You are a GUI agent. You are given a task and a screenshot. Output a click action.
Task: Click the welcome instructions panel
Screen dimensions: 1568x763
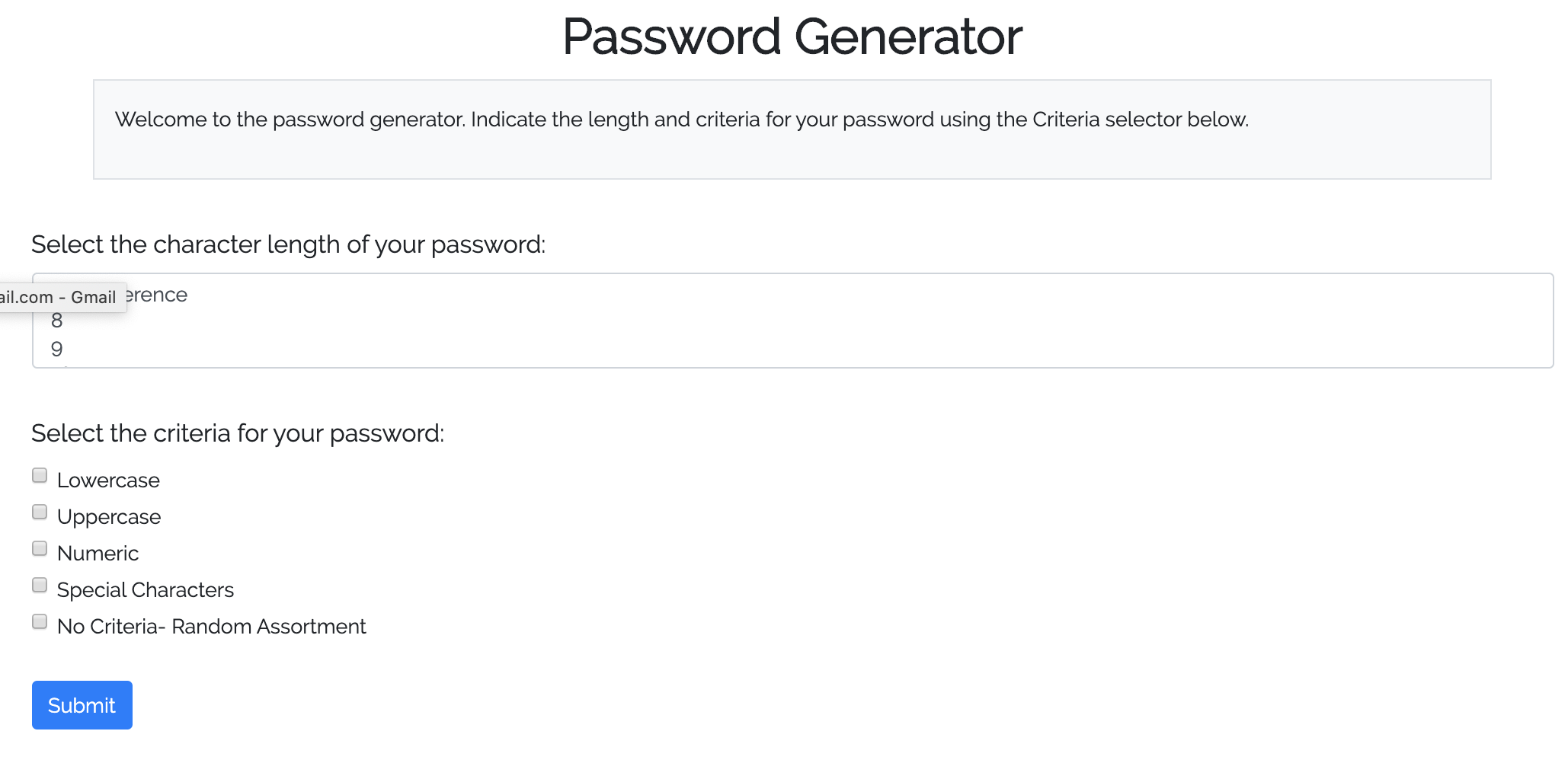pyautogui.click(x=791, y=129)
